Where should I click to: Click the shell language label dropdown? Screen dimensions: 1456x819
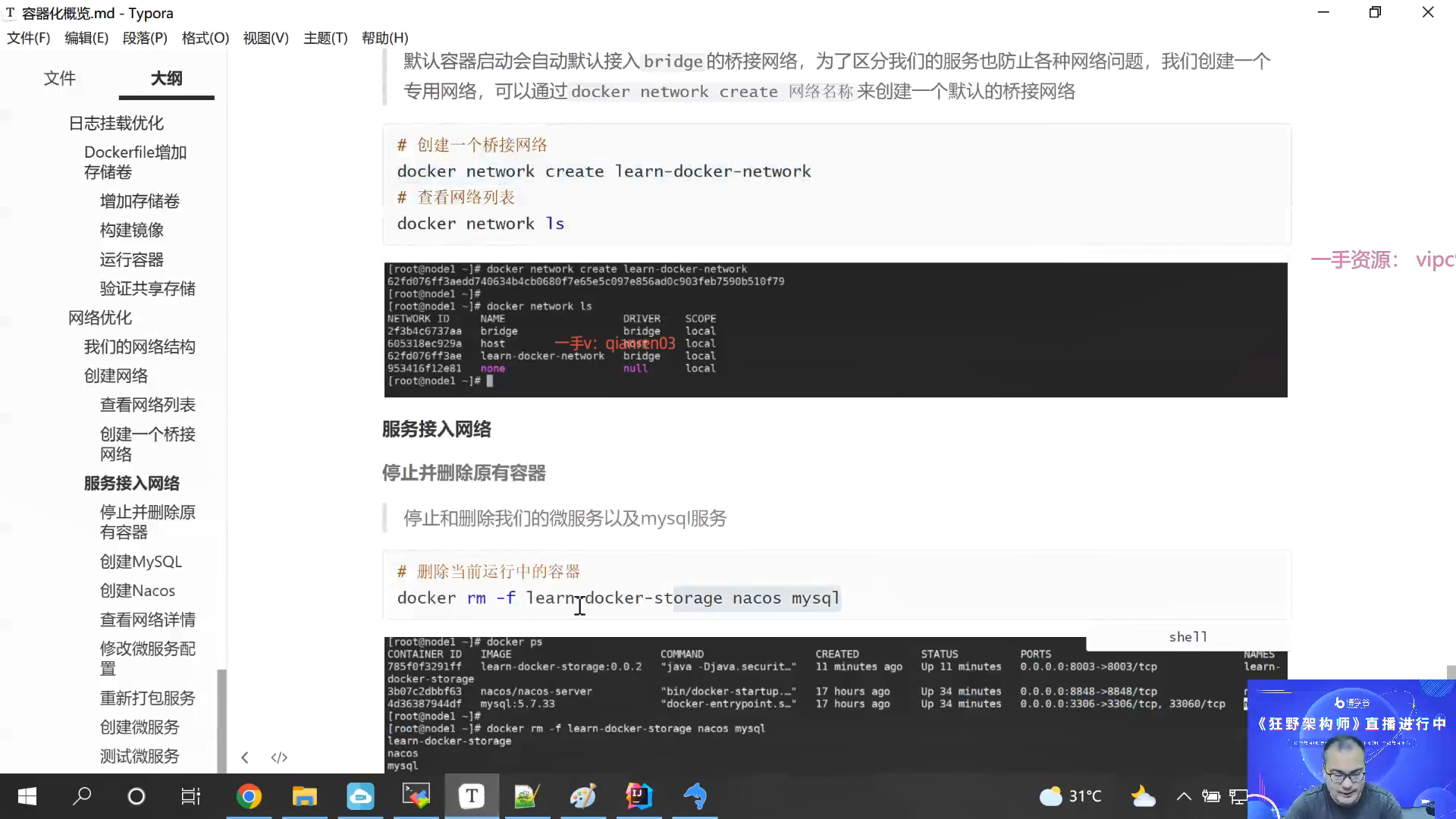[x=1188, y=637]
